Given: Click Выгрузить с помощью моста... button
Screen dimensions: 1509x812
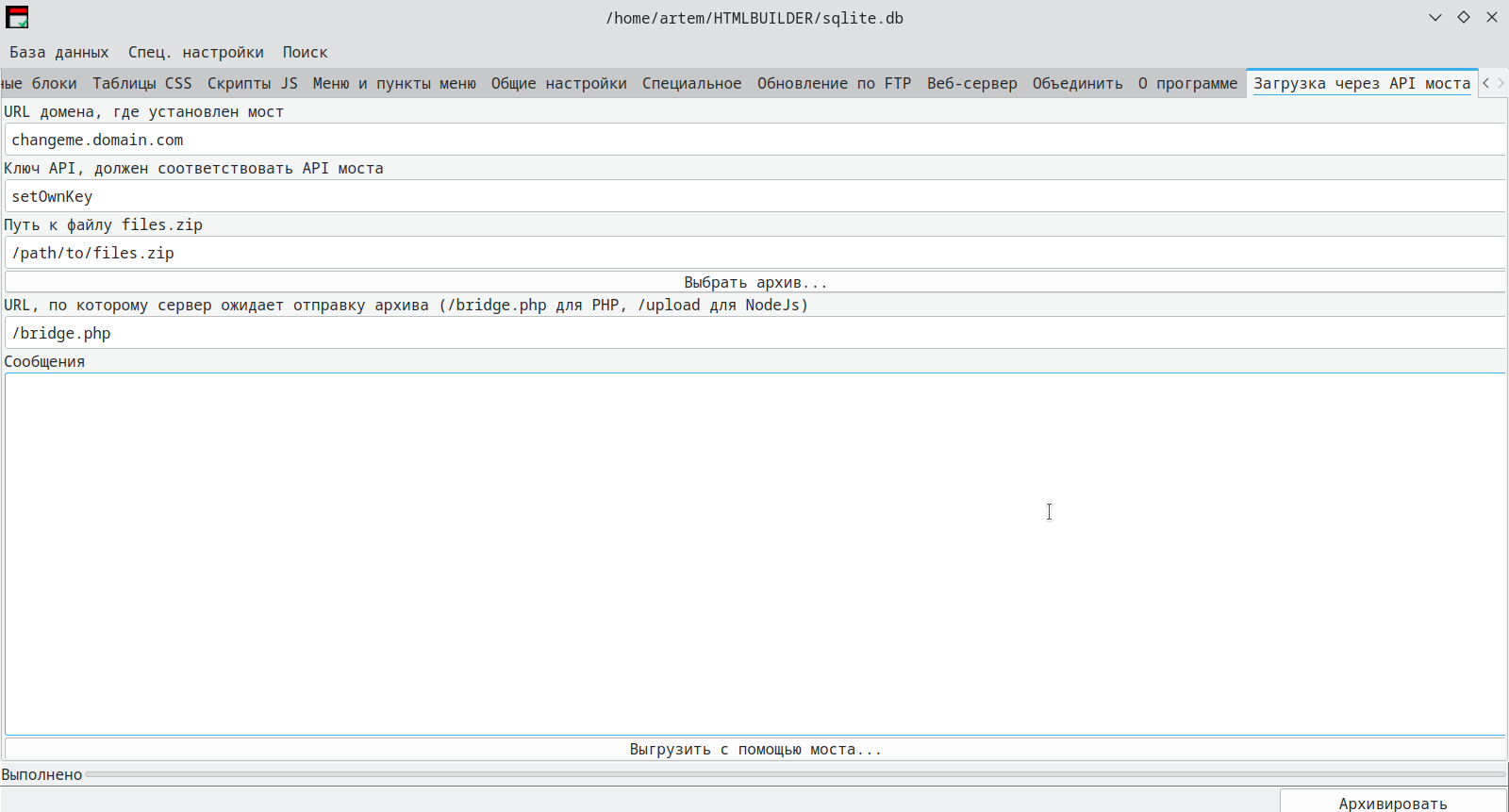Looking at the screenshot, I should point(755,749).
